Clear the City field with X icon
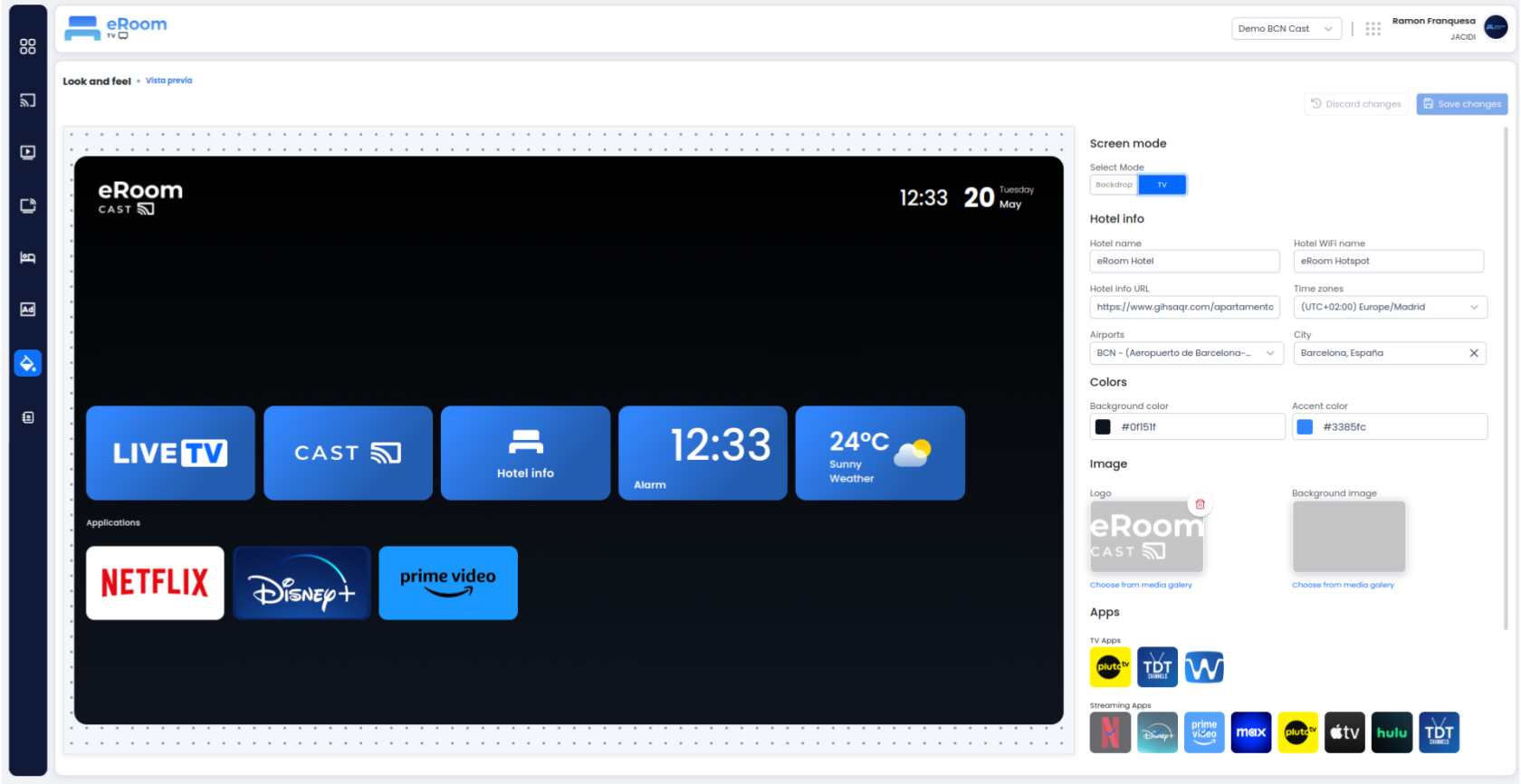The height and width of the screenshot is (784, 1521). pyautogui.click(x=1474, y=353)
